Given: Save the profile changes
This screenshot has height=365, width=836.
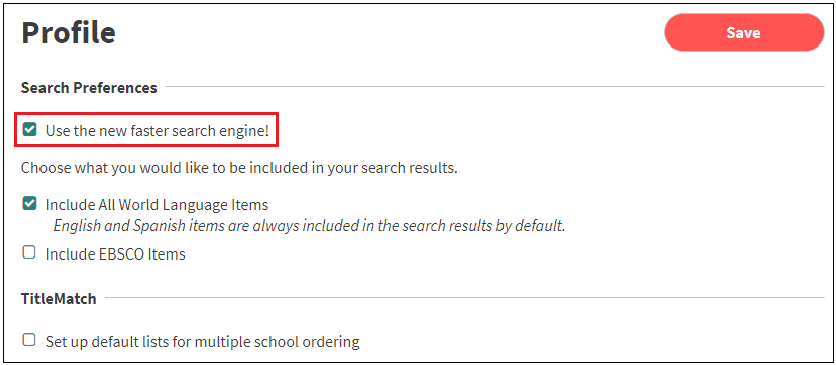Looking at the screenshot, I should (x=744, y=33).
